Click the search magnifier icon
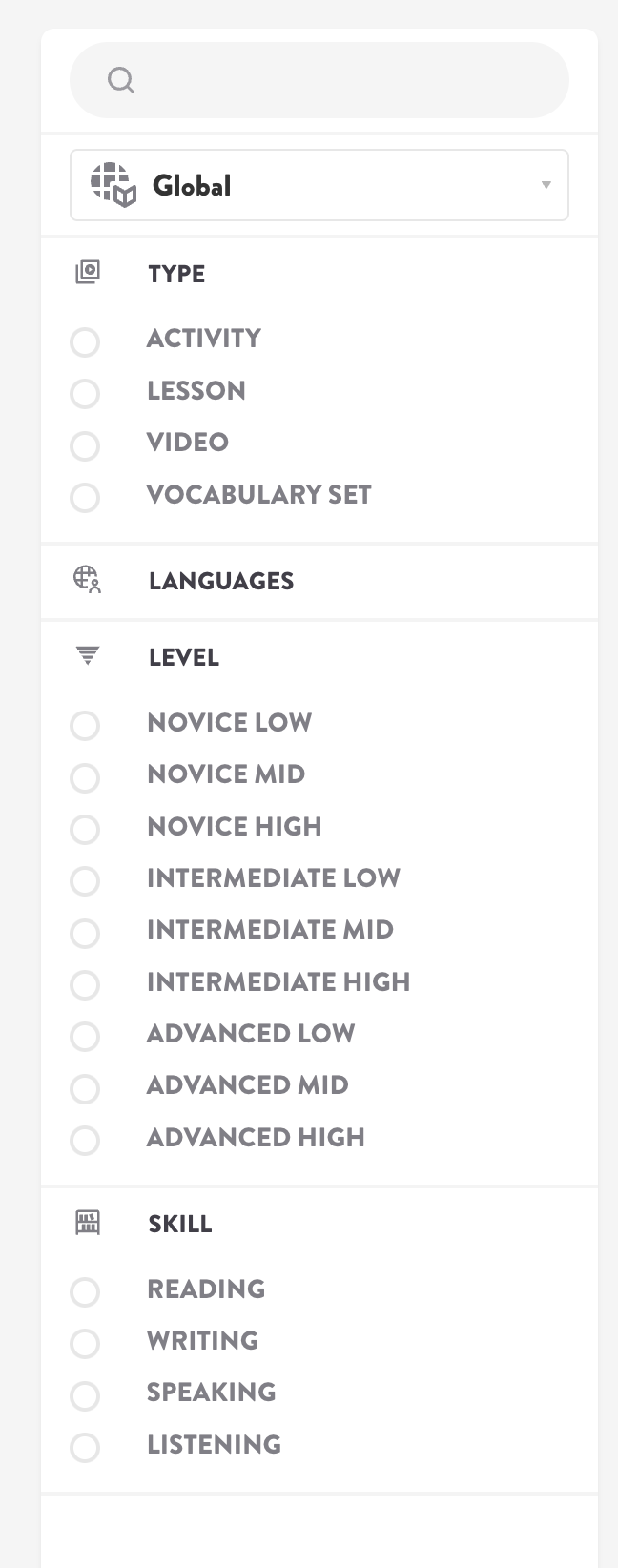Image resolution: width=618 pixels, height=1568 pixels. (x=121, y=80)
